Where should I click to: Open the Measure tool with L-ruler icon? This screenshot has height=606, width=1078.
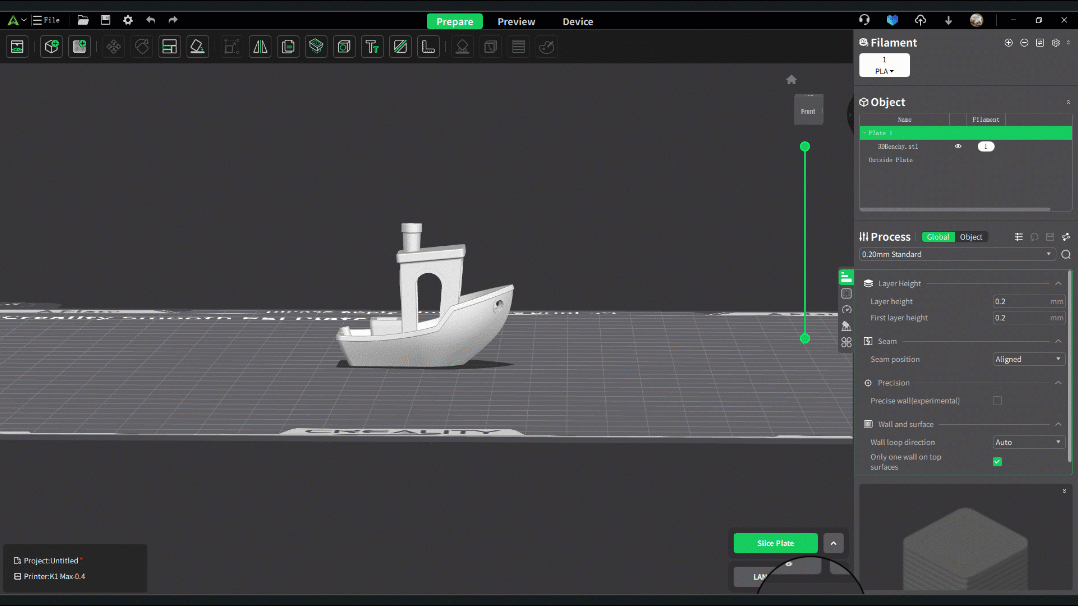[x=428, y=47]
